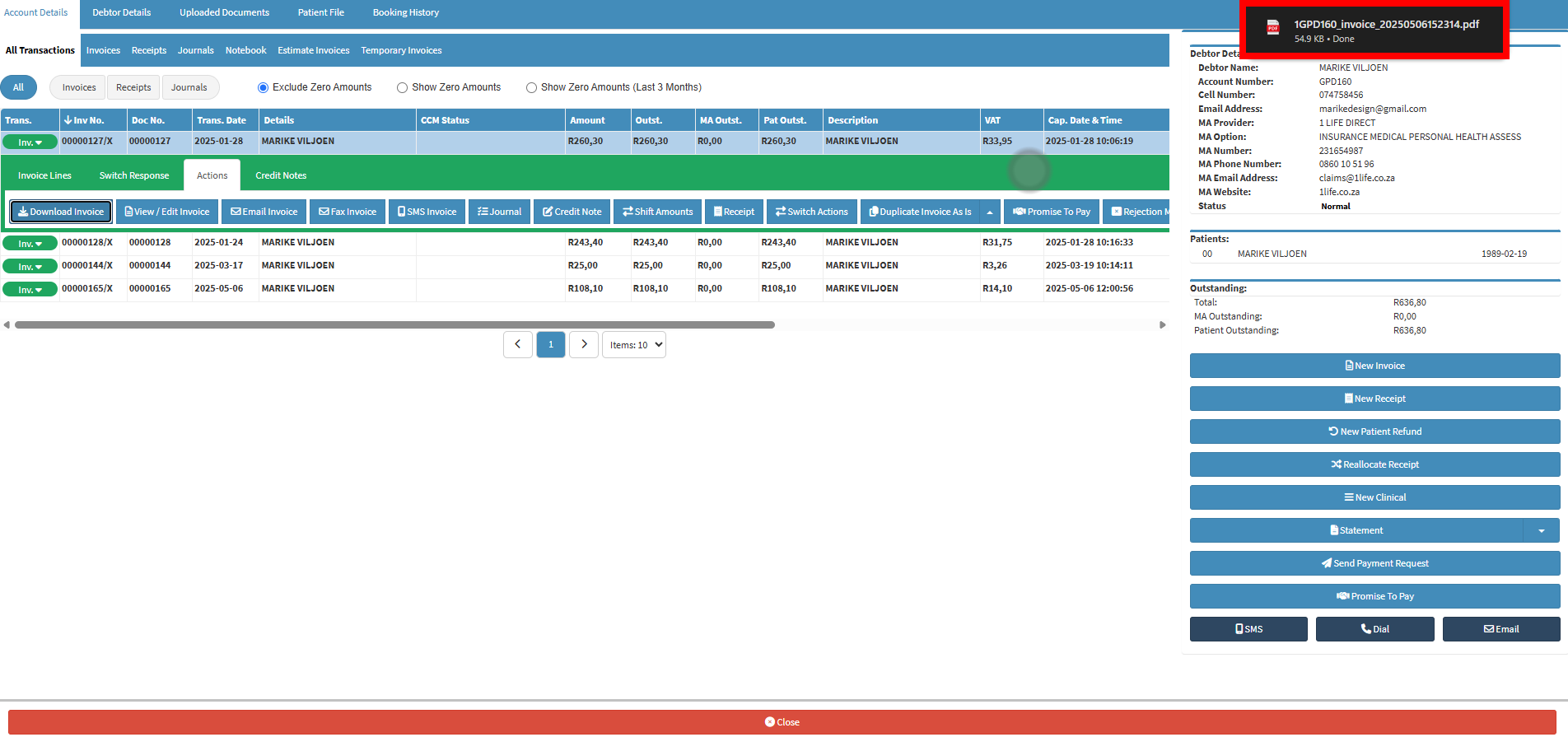The height and width of the screenshot is (737, 1568).
Task: Click the Shift Amounts button
Action: click(x=658, y=212)
